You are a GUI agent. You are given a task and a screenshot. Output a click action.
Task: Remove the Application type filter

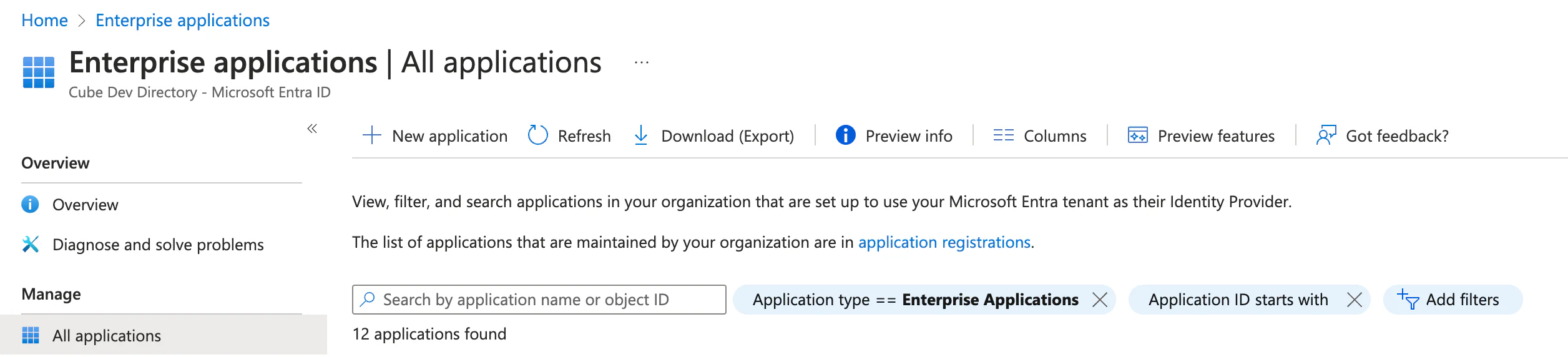(x=1100, y=300)
